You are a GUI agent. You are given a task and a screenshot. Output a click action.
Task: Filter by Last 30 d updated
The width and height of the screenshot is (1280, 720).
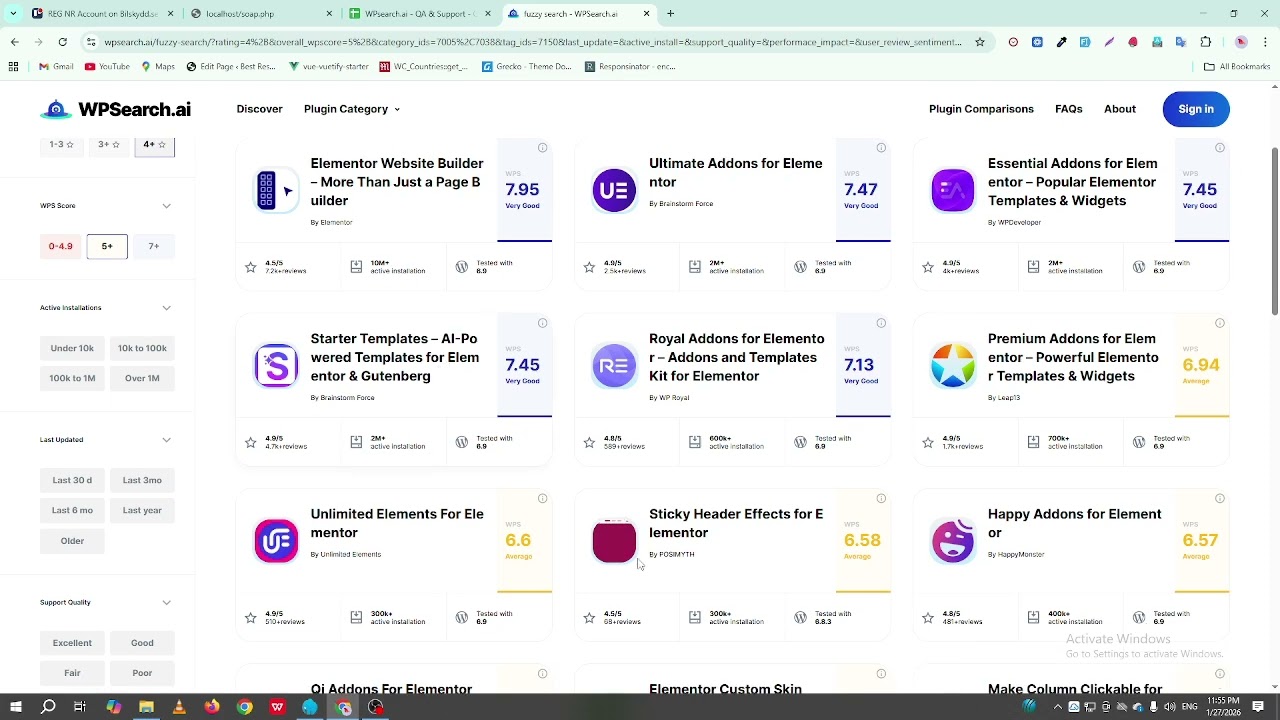[72, 480]
